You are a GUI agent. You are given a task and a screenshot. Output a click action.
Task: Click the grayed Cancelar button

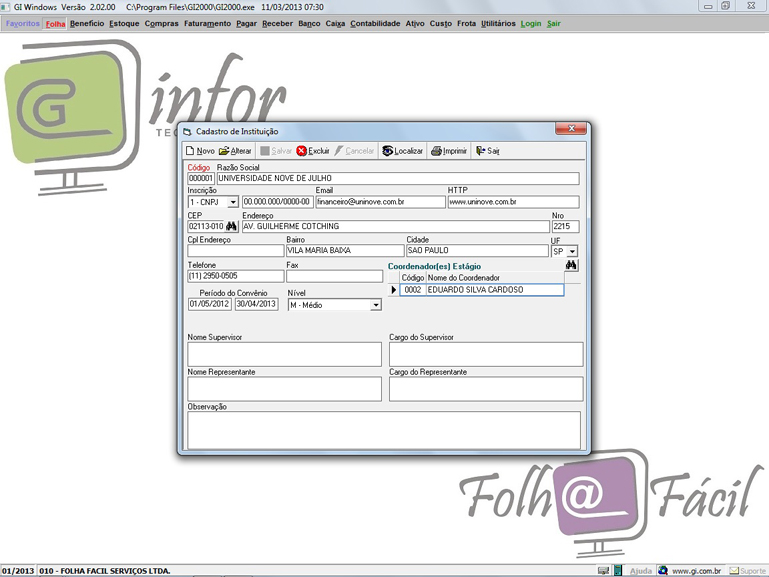coord(354,151)
